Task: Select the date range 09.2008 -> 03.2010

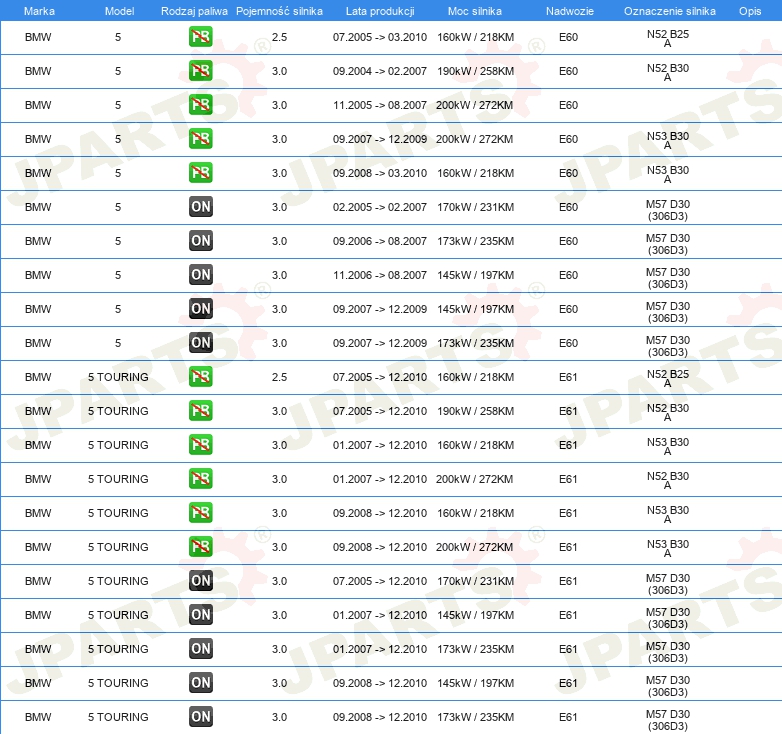Action: pos(380,173)
